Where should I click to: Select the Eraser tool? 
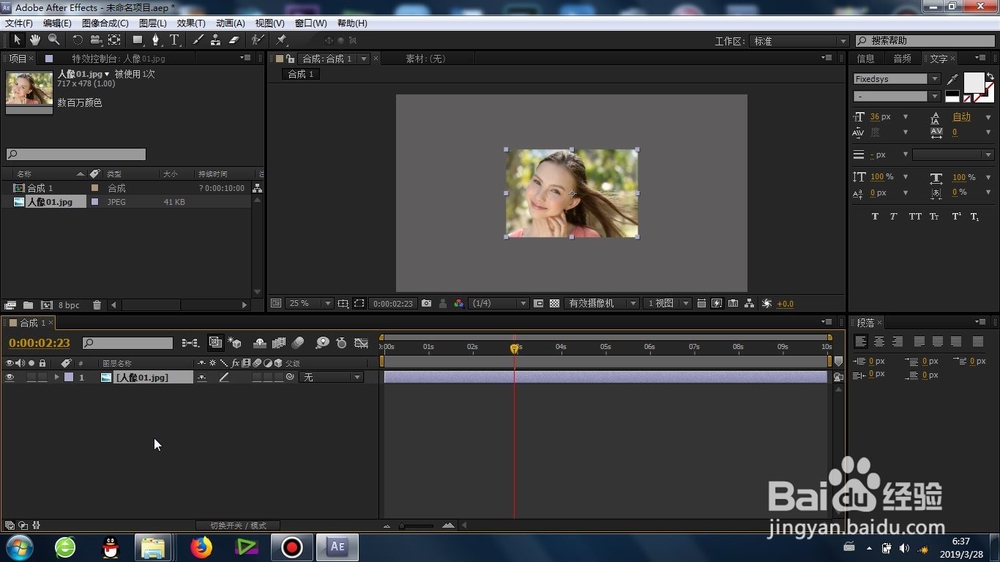click(x=234, y=40)
